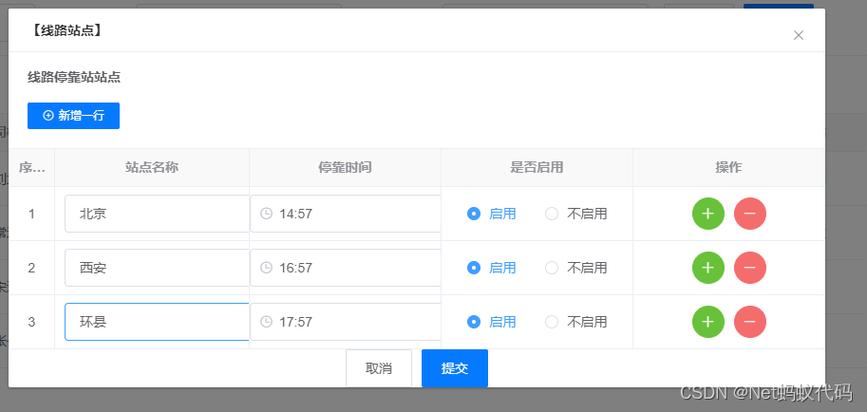Select 不启用 for the 西安 row
867x412 pixels.
pyautogui.click(x=576, y=268)
